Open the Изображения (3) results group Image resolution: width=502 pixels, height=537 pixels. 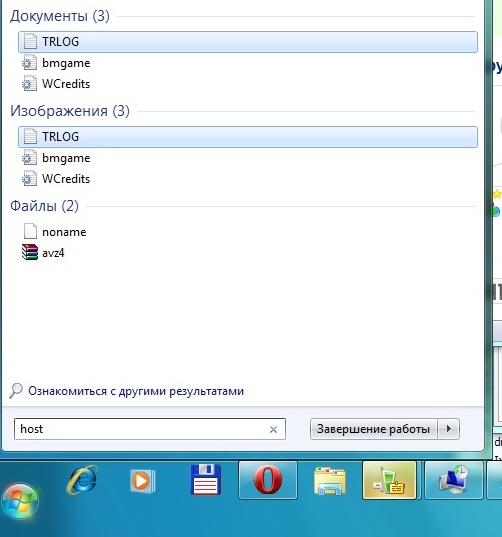[70, 111]
